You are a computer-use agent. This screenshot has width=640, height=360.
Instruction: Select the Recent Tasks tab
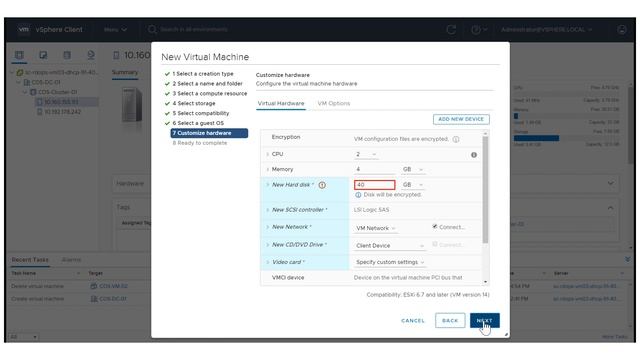pos(30,260)
